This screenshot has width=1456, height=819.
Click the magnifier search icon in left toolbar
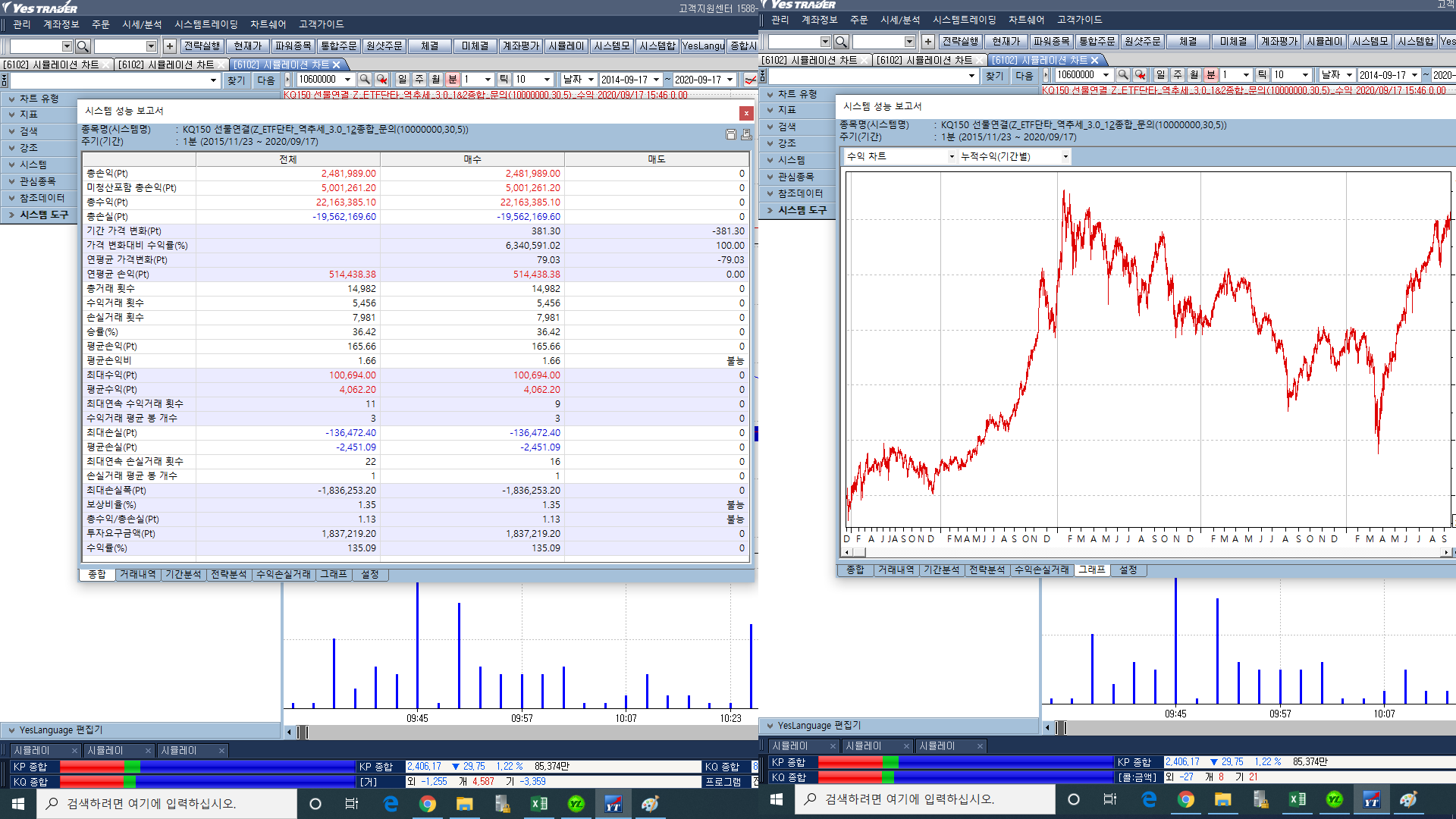coord(83,46)
